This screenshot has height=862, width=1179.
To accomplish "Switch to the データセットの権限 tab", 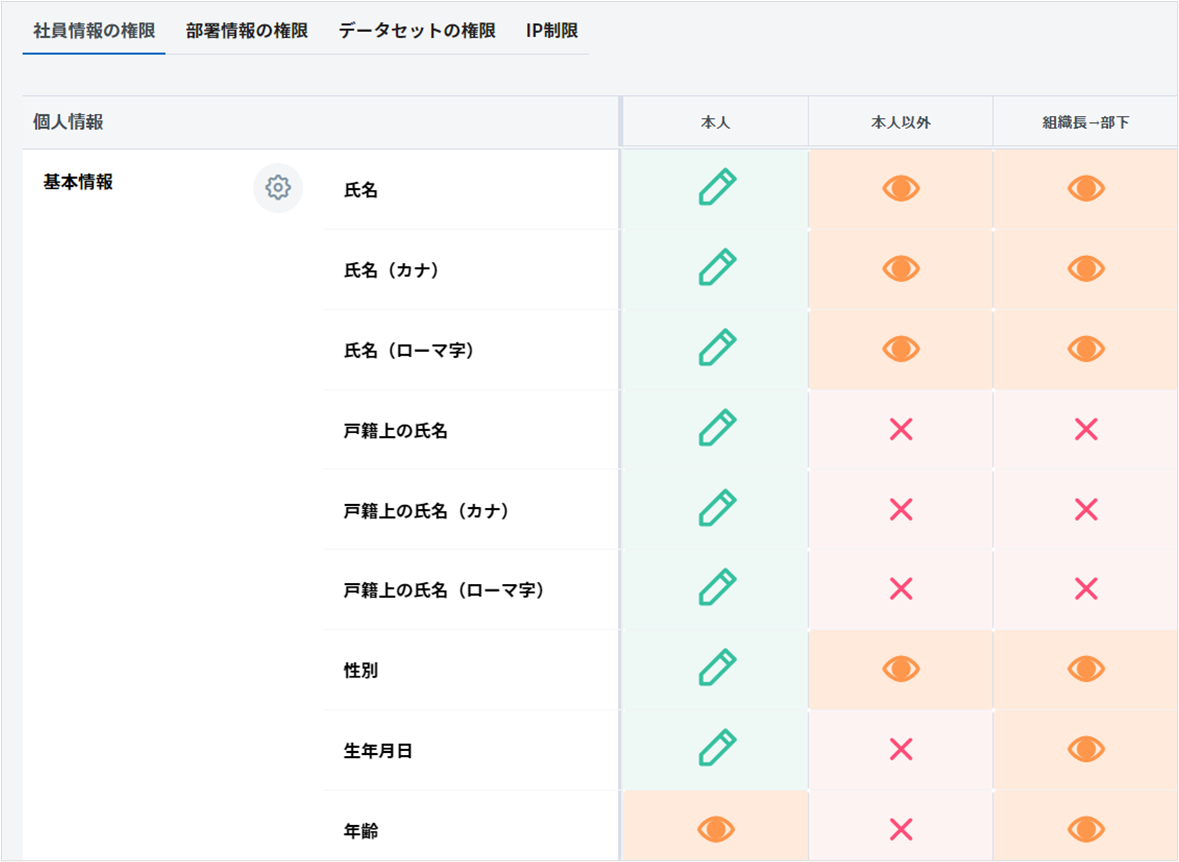I will click(417, 31).
